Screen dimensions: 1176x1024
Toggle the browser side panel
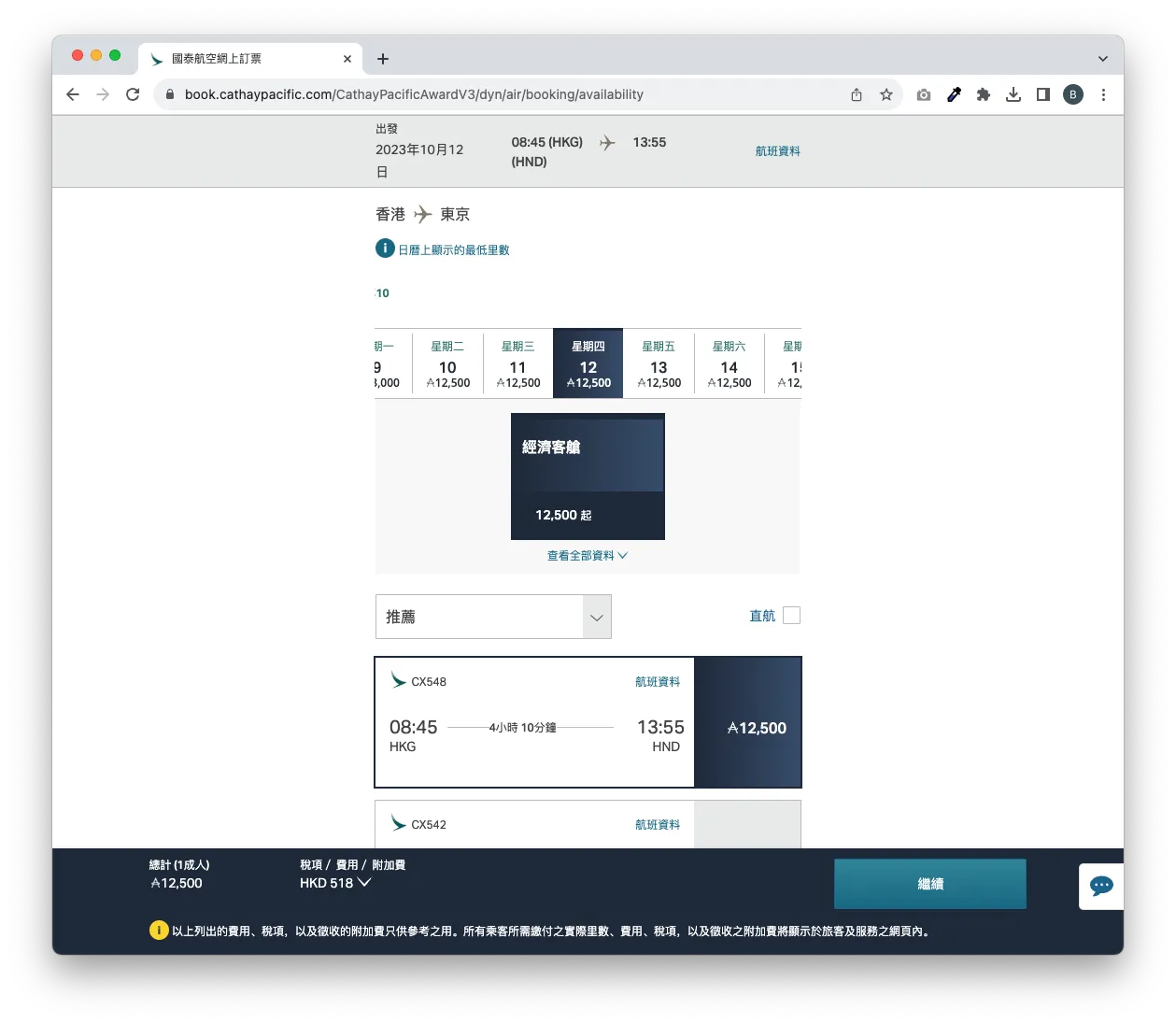coord(1043,94)
